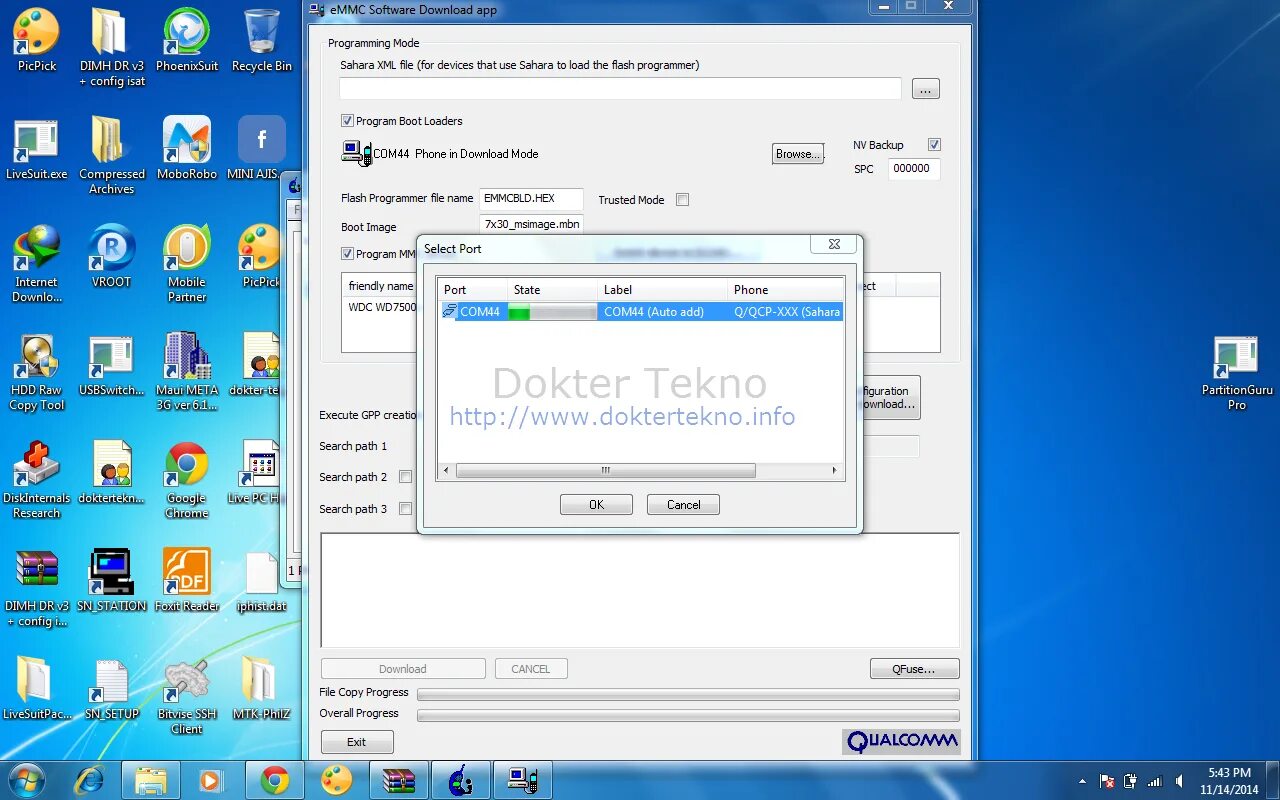Viewport: 1280px width, 800px height.
Task: Launch Internet Download Manager shortcut
Action: 37,264
